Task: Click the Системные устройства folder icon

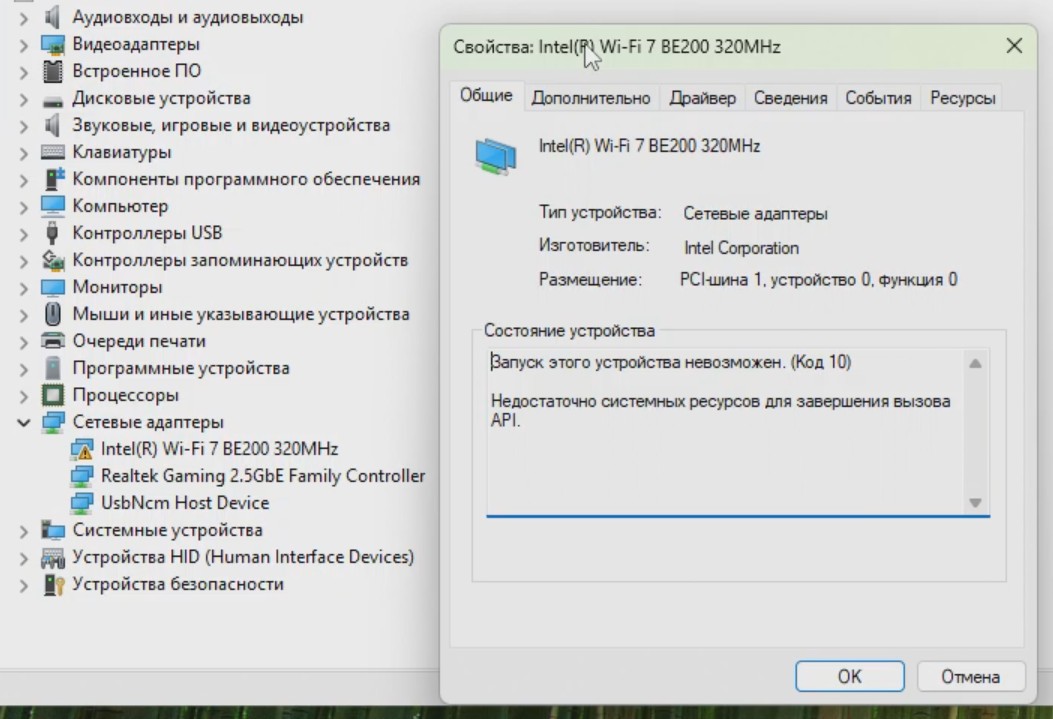Action: (52, 530)
